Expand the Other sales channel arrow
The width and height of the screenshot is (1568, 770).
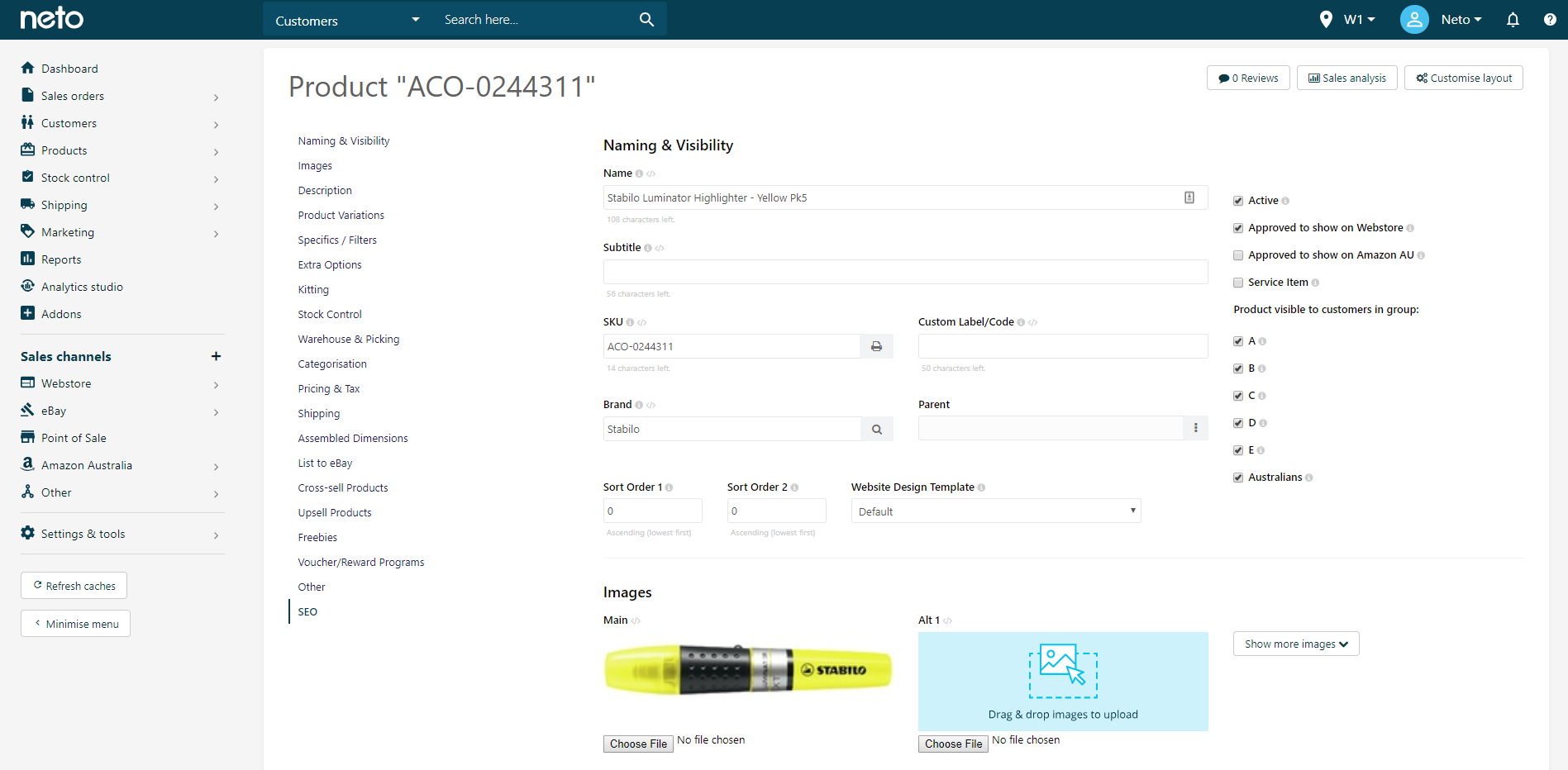(216, 494)
